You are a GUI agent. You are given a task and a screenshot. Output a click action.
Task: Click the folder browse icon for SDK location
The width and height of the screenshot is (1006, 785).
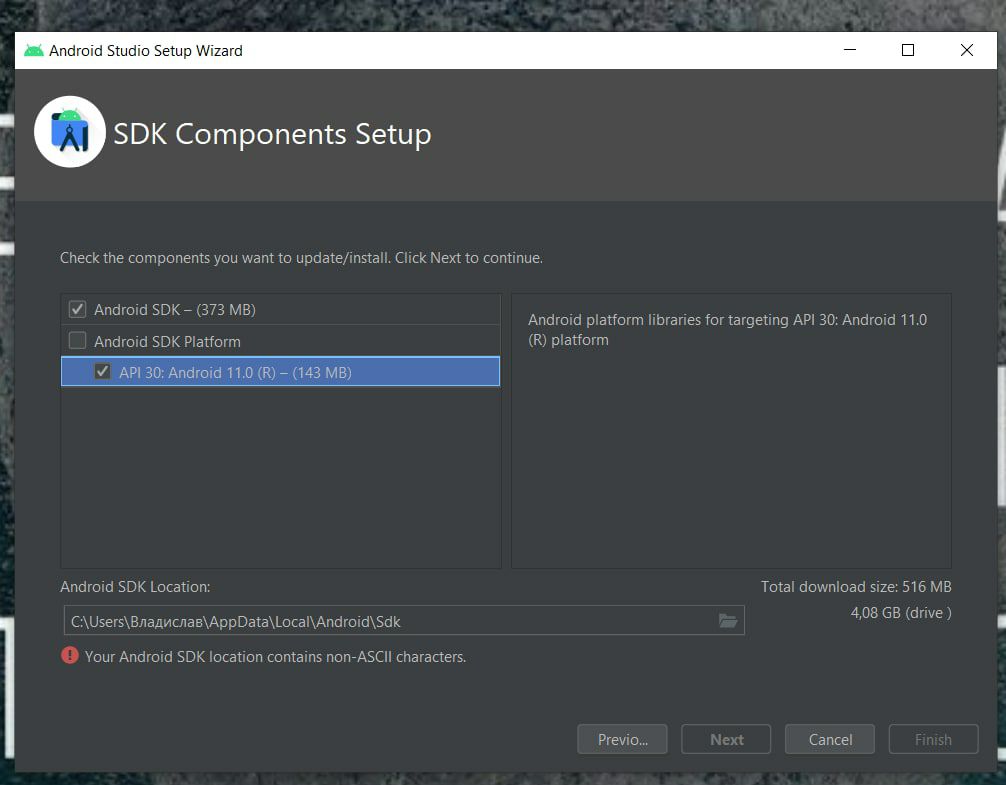click(728, 620)
